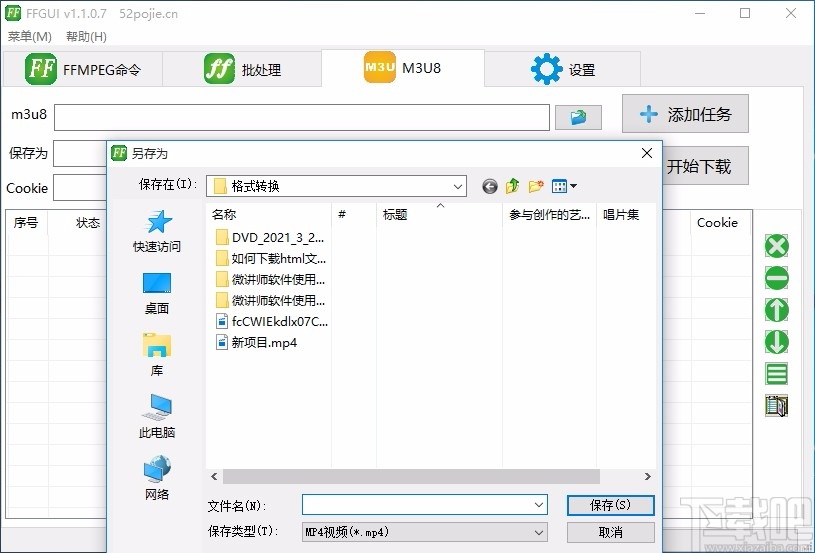This screenshot has height=553, width=815.
Task: Sort by the 名称 column header
Action: coord(269,214)
